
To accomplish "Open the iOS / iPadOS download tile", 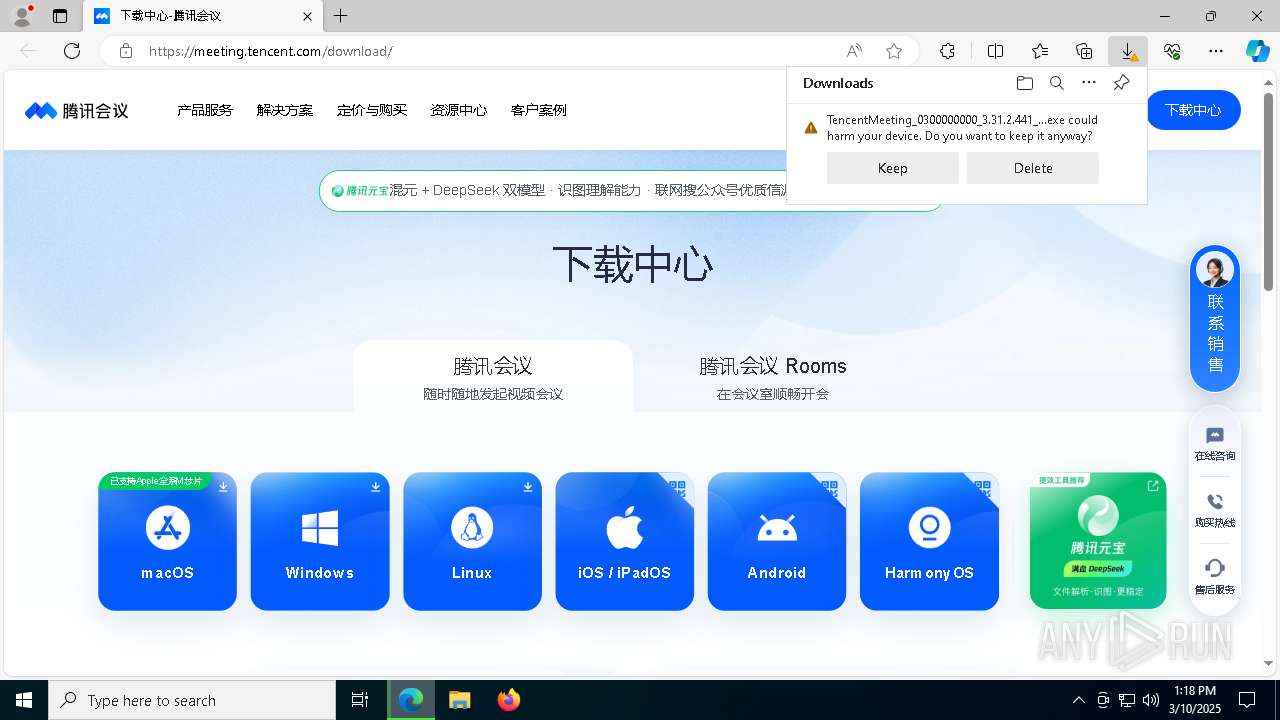I will [624, 541].
